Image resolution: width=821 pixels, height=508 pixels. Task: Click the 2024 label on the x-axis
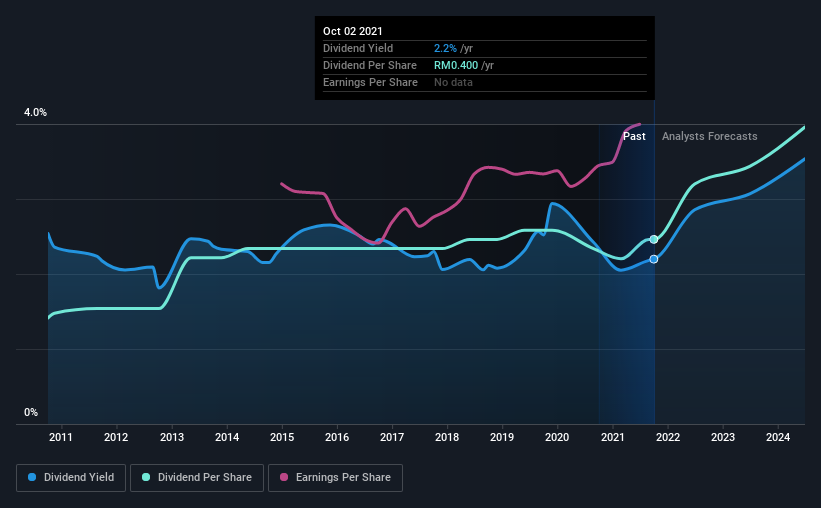[x=778, y=437]
